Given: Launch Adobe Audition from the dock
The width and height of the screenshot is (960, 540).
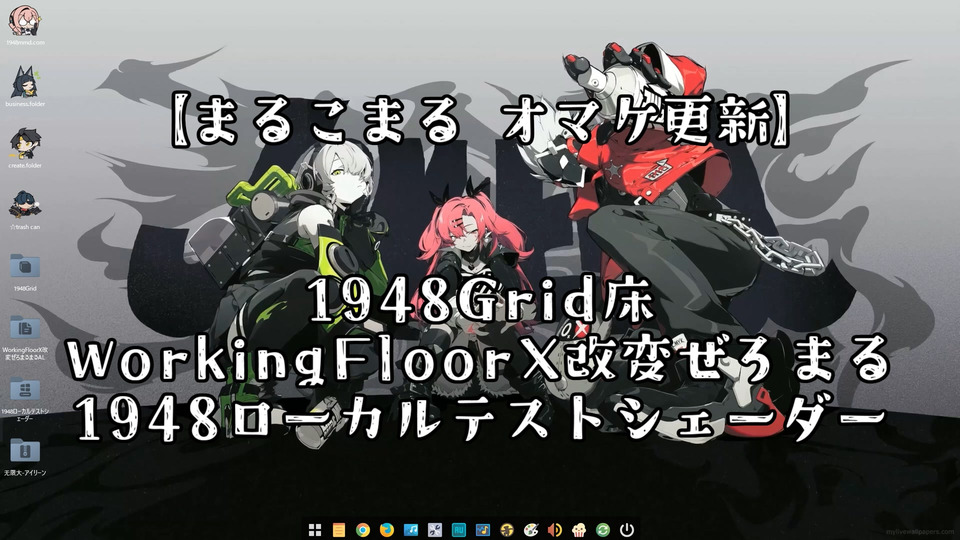Looking at the screenshot, I should pyautogui.click(x=459, y=530).
